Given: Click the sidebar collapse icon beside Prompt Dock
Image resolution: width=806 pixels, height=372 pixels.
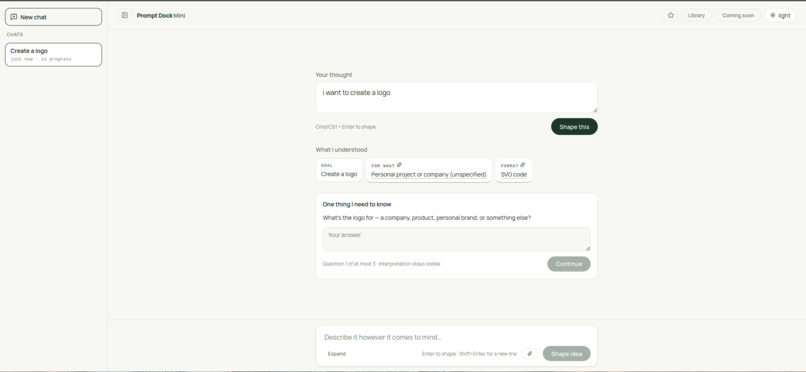Looking at the screenshot, I should 124,15.
